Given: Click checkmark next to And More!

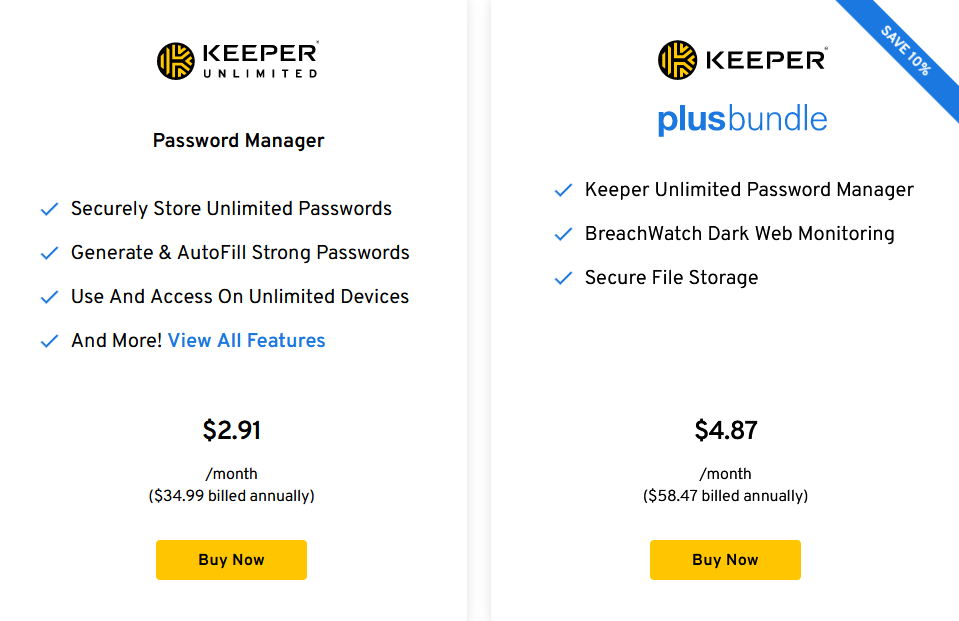Looking at the screenshot, I should click(49, 342).
